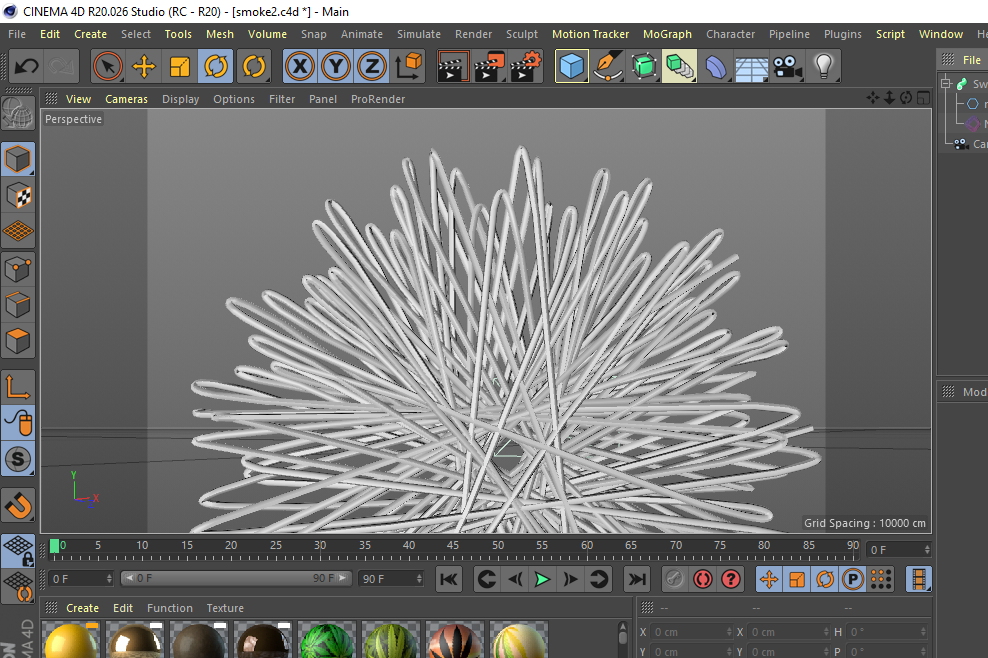Open the material manager Create menu
Viewport: 988px width, 658px height.
pyautogui.click(x=83, y=608)
